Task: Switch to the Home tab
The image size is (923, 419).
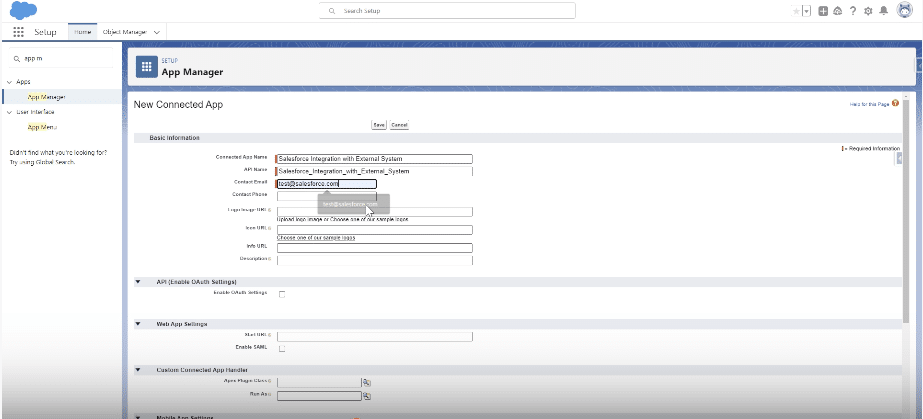Action: (82, 32)
